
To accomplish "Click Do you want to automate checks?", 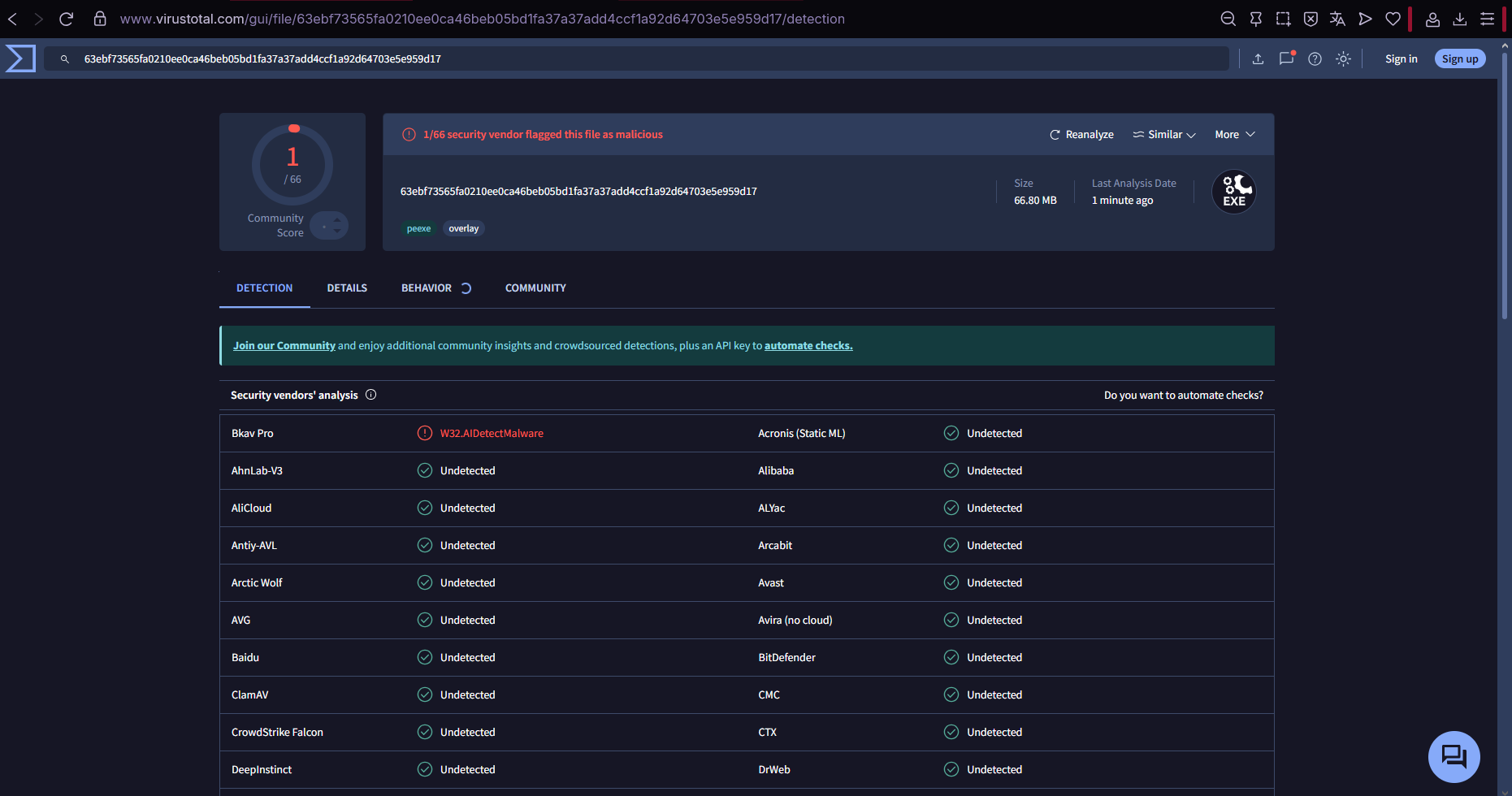I will coord(1183,396).
